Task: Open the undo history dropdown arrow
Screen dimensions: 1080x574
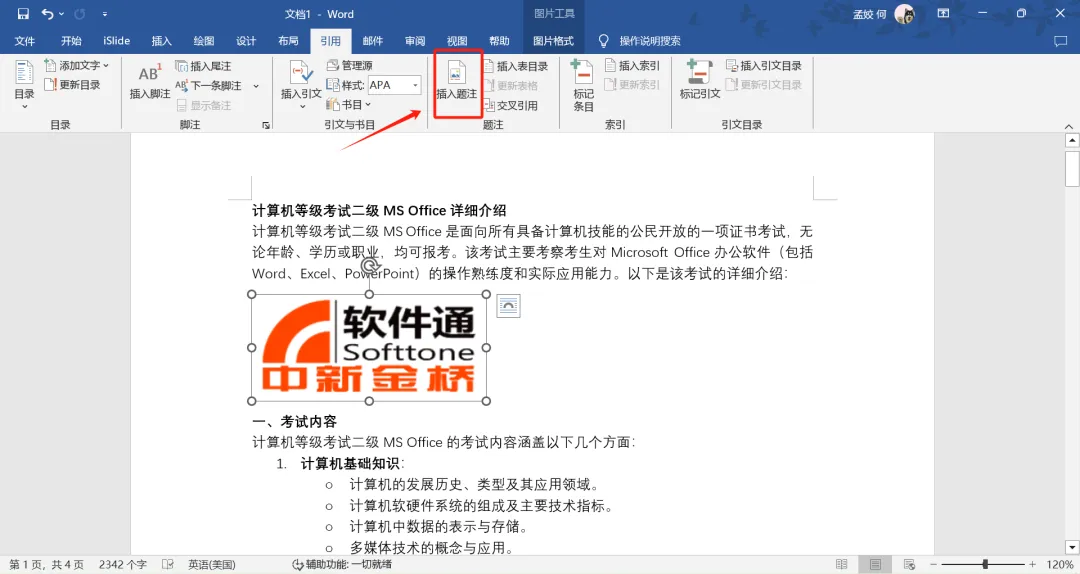Action: (x=61, y=14)
